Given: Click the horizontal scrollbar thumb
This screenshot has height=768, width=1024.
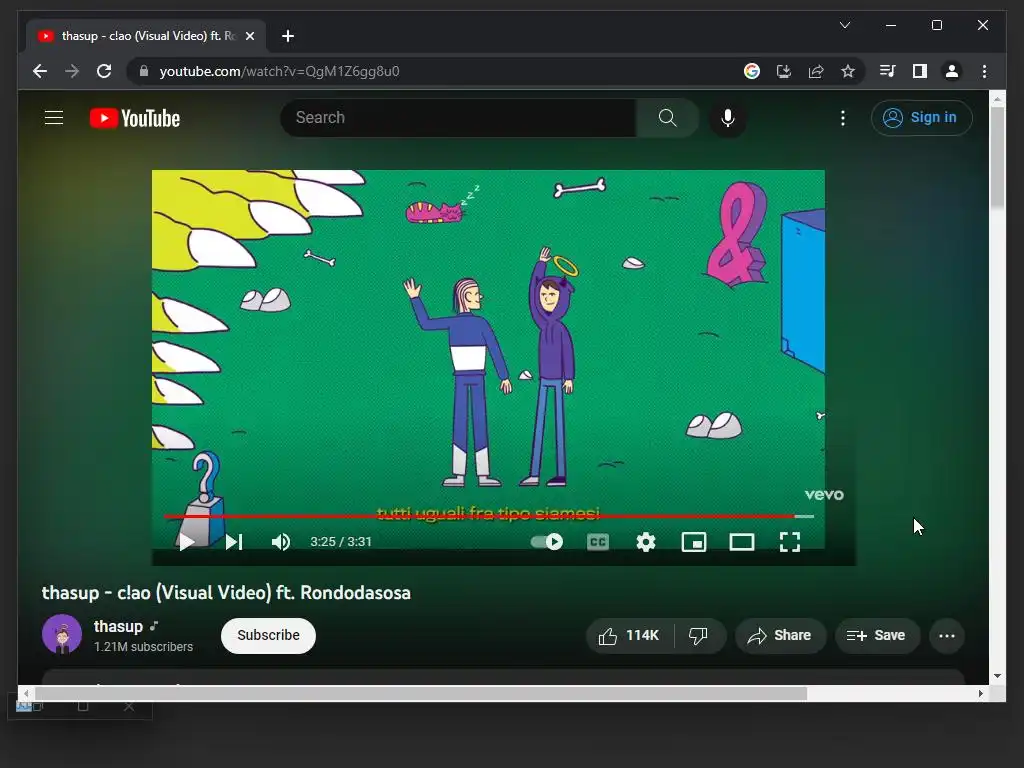Looking at the screenshot, I should (421, 694).
